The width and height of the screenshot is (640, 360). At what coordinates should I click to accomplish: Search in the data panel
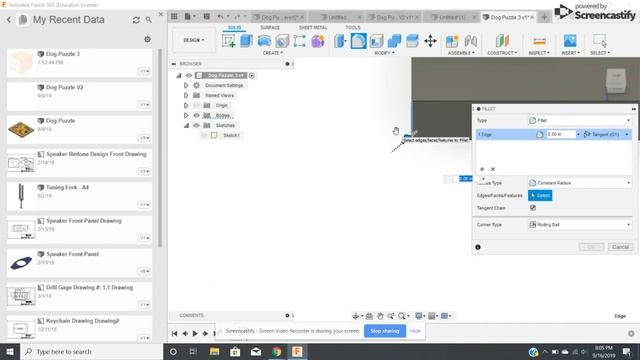tap(149, 20)
